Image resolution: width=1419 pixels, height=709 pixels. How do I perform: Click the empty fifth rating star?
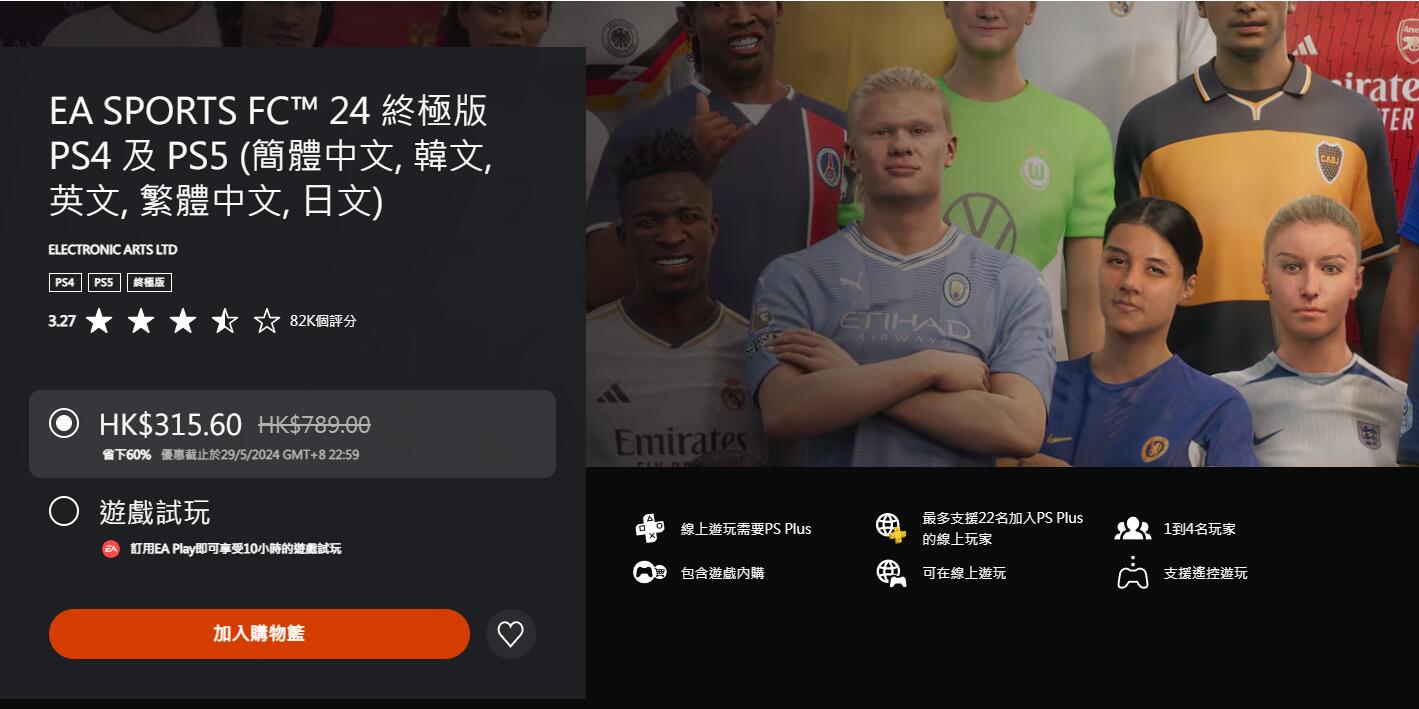click(x=267, y=321)
